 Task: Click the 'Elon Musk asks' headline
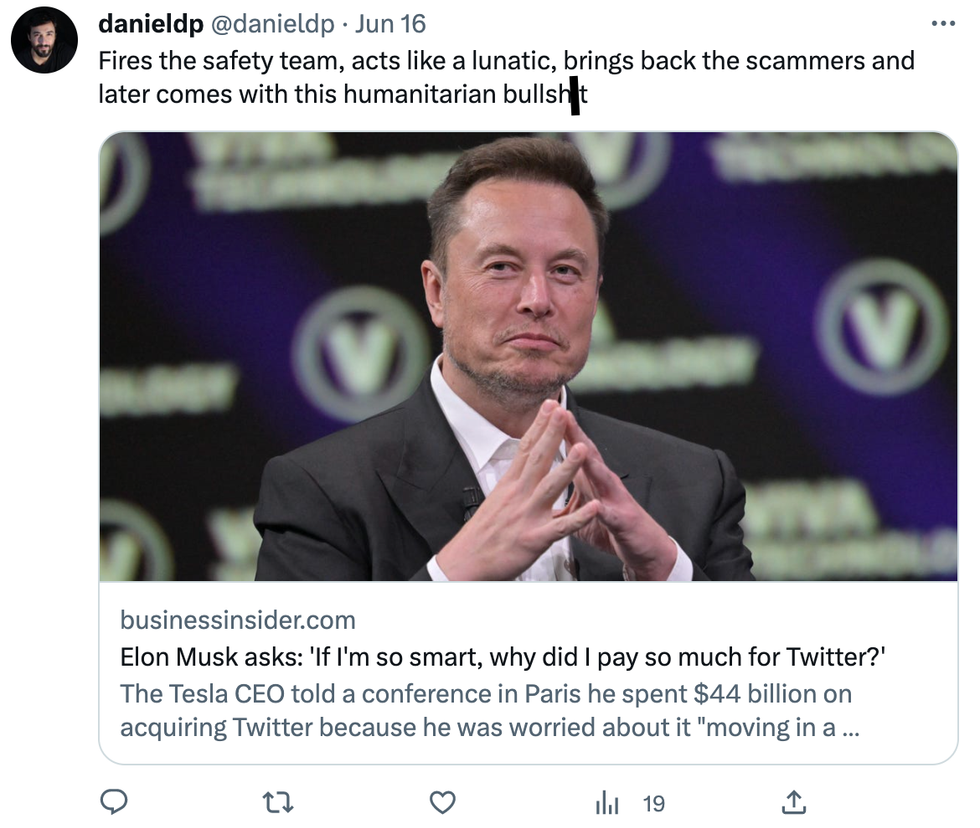pyautogui.click(x=504, y=657)
